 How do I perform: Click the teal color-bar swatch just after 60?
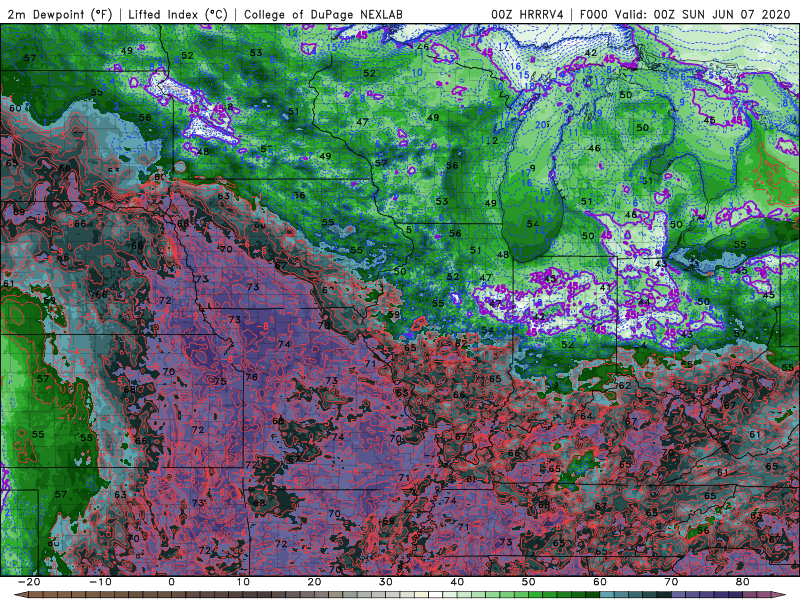tap(607, 594)
